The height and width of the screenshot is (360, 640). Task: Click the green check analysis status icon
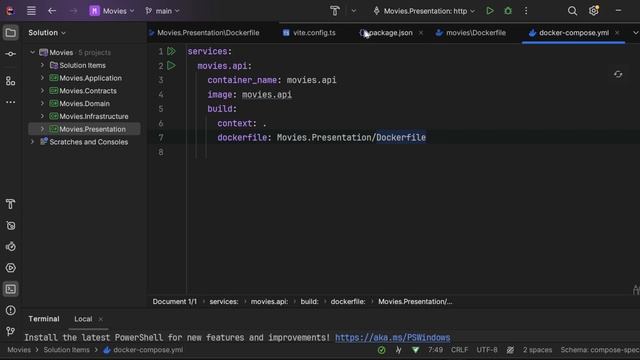point(381,350)
